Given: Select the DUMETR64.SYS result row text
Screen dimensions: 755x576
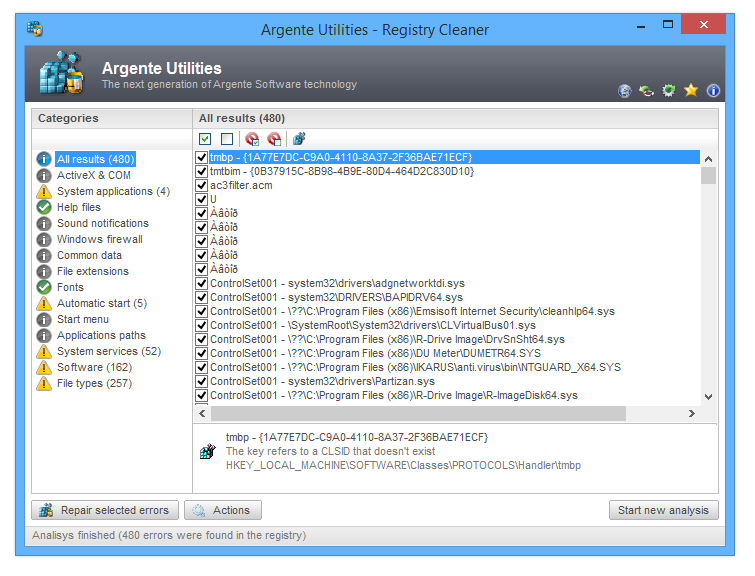Looking at the screenshot, I should click(376, 353).
